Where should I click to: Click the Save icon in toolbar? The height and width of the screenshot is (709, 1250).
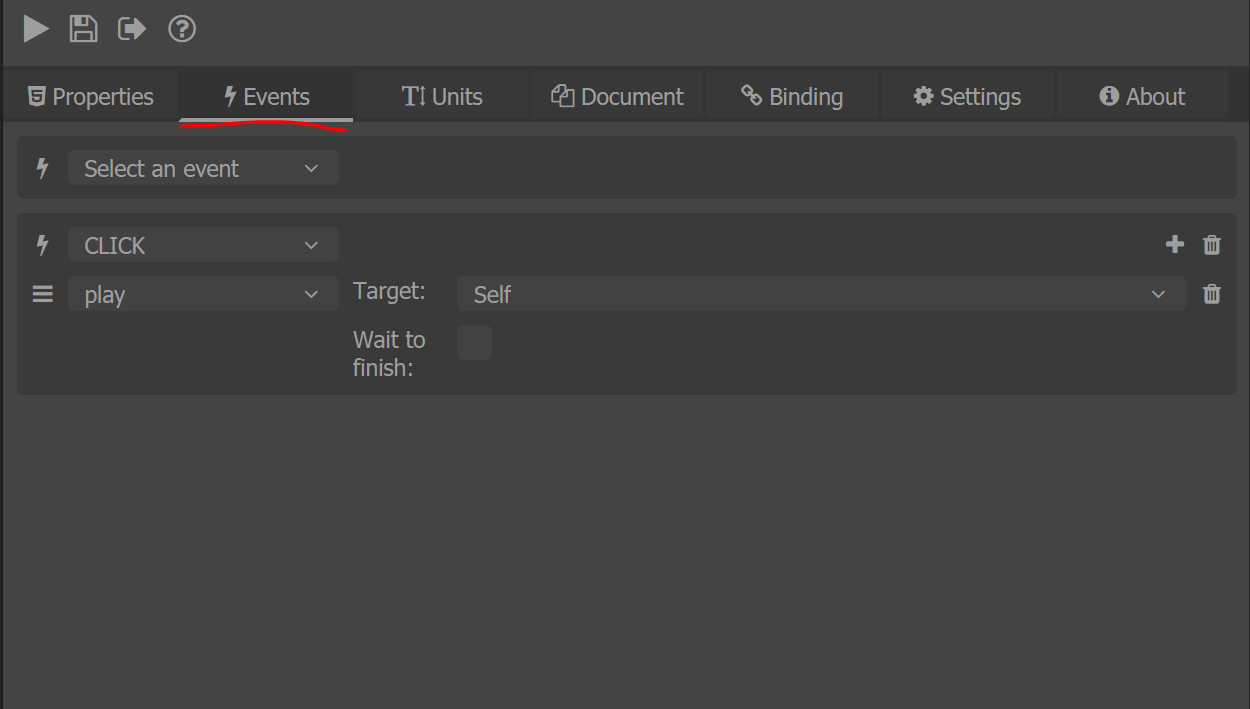[x=83, y=28]
